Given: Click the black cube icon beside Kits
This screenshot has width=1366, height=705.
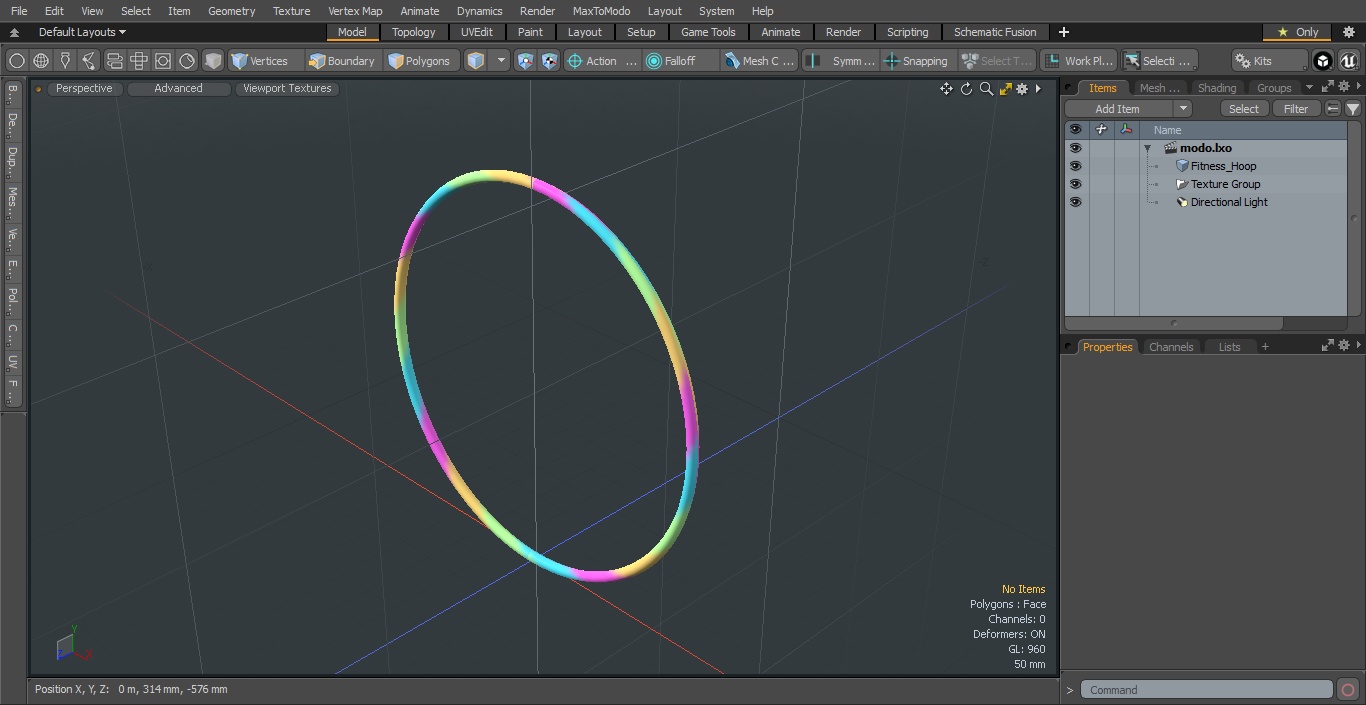Looking at the screenshot, I should 1323,61.
